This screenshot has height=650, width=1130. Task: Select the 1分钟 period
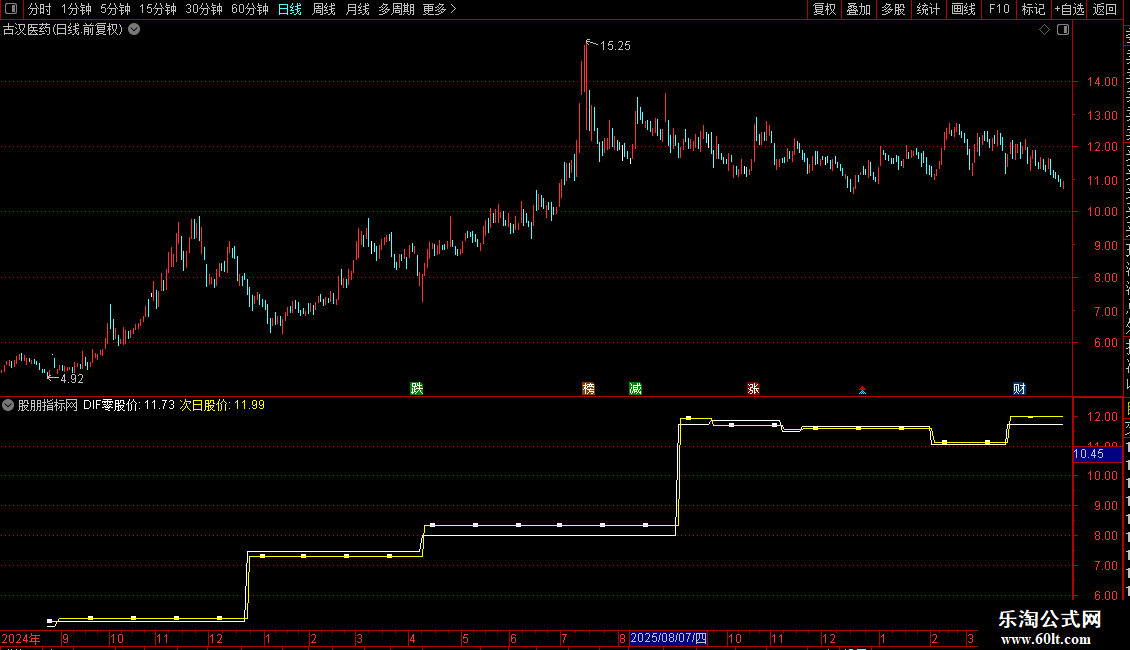click(76, 9)
